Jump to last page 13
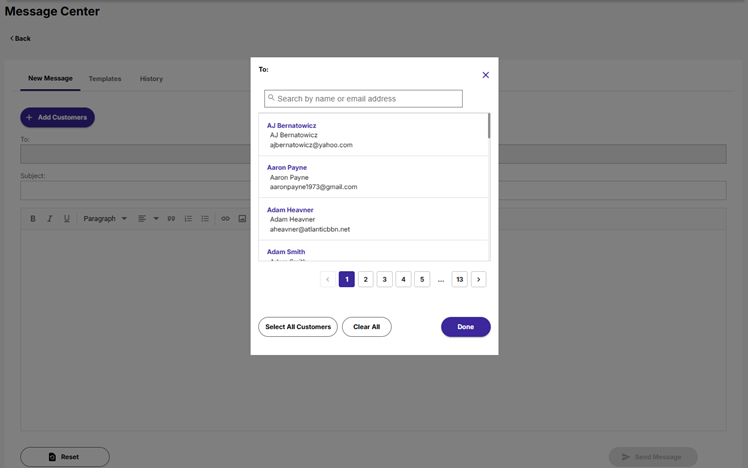Viewport: 748px width, 468px height. pos(459,280)
